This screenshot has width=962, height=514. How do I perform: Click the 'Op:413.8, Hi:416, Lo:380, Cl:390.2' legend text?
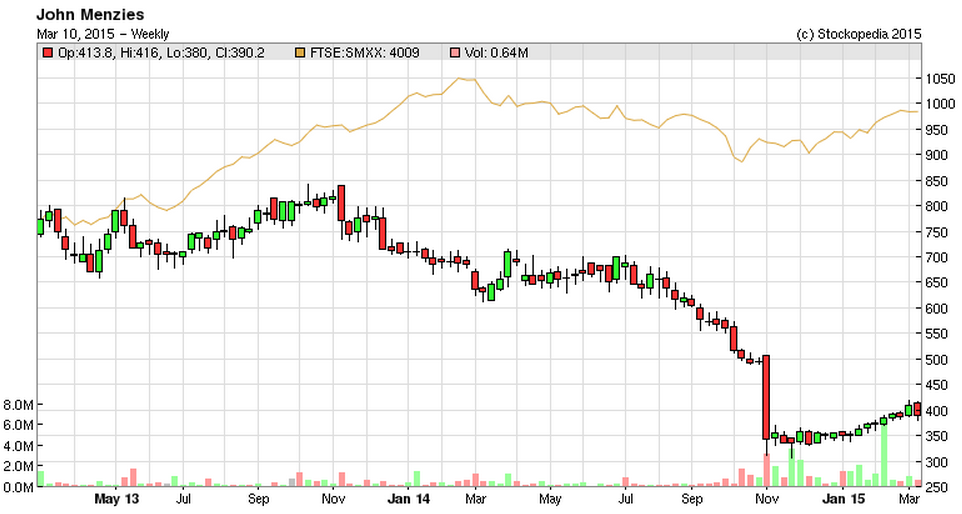(x=161, y=53)
